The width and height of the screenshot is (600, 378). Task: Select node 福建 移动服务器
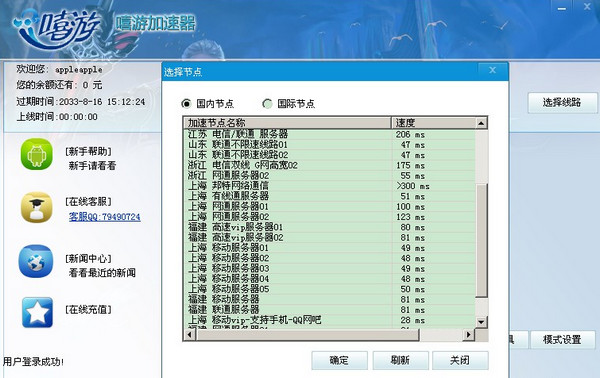(330, 300)
